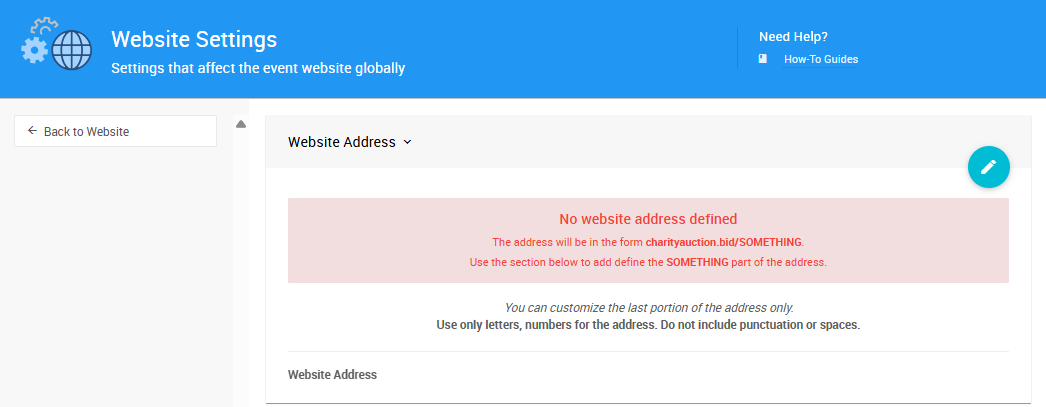Image resolution: width=1046 pixels, height=407 pixels.
Task: Click the Need Help? heading
Action: click(x=793, y=37)
